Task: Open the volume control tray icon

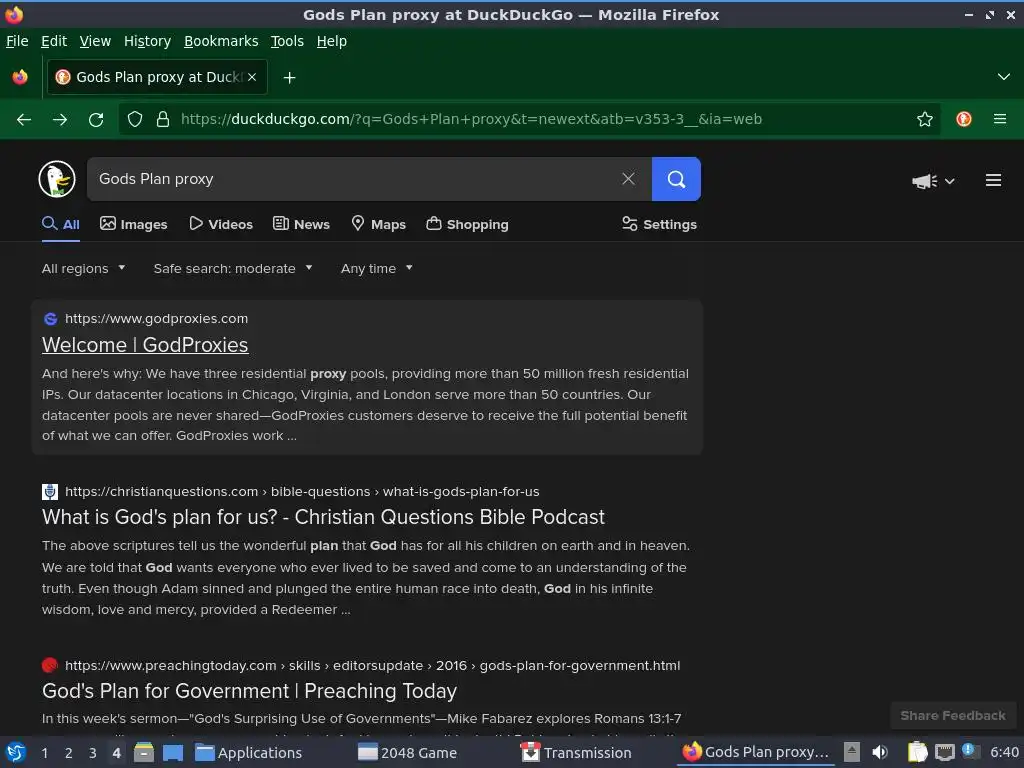Action: [x=880, y=752]
